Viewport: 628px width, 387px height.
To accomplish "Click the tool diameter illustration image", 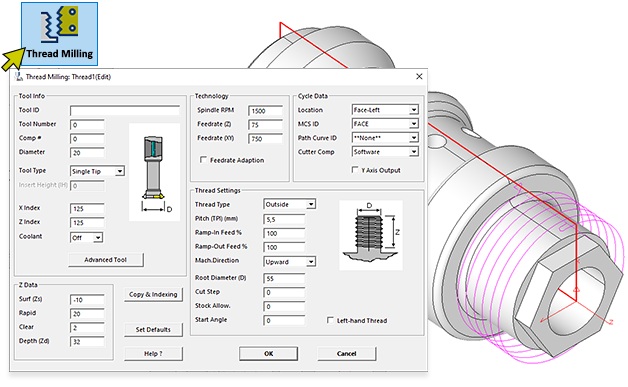I will click(154, 172).
